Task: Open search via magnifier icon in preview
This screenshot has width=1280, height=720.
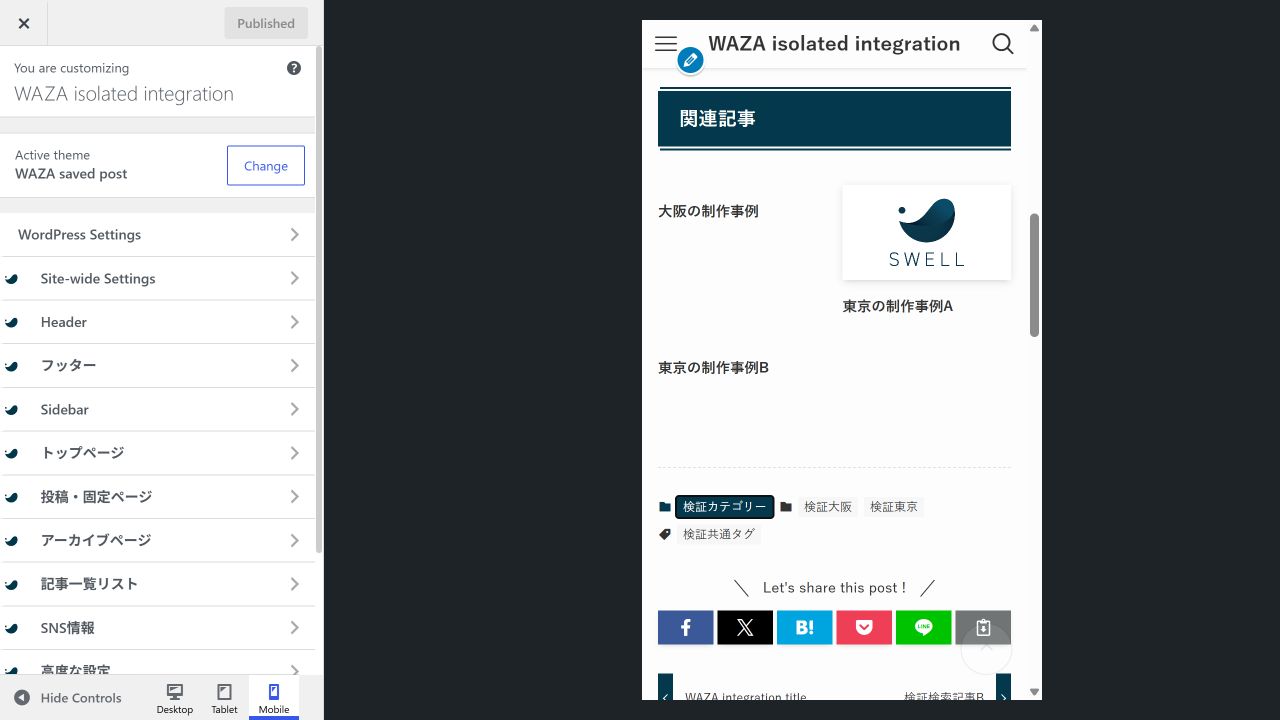Action: tap(1003, 44)
